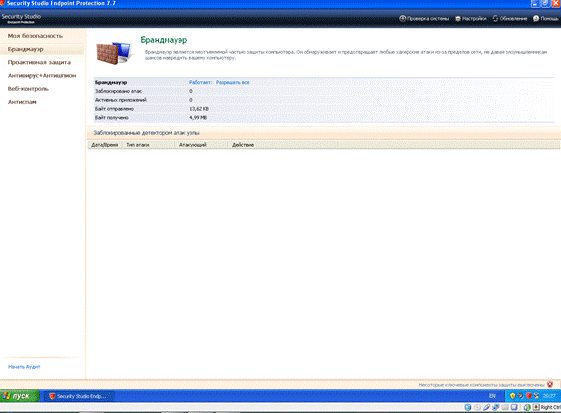This screenshot has width=561, height=413.
Task: Open the Настройки gear icon
Action: click(x=458, y=18)
